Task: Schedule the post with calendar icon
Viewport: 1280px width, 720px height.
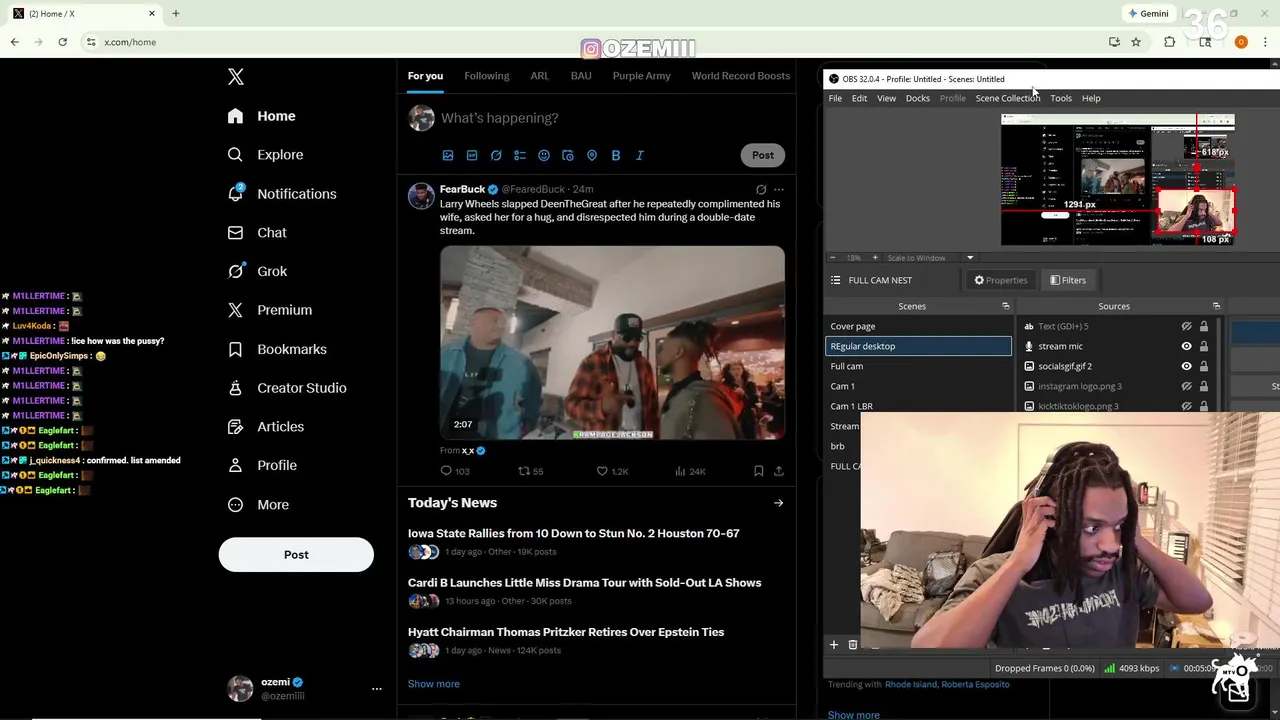Action: (x=568, y=155)
